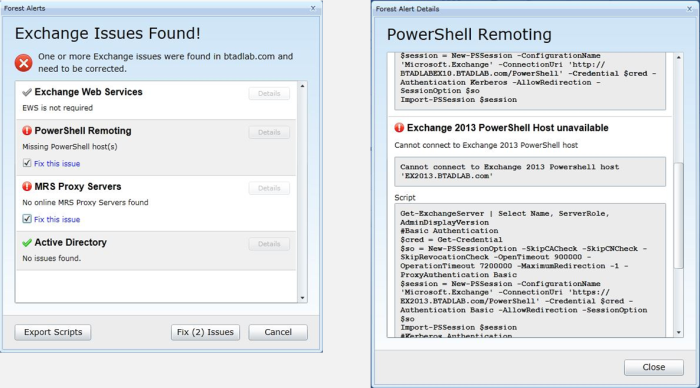Click the error box mentioning 'EX2013.BTADLAB.com'
The height and width of the screenshot is (388, 700).
[530, 171]
